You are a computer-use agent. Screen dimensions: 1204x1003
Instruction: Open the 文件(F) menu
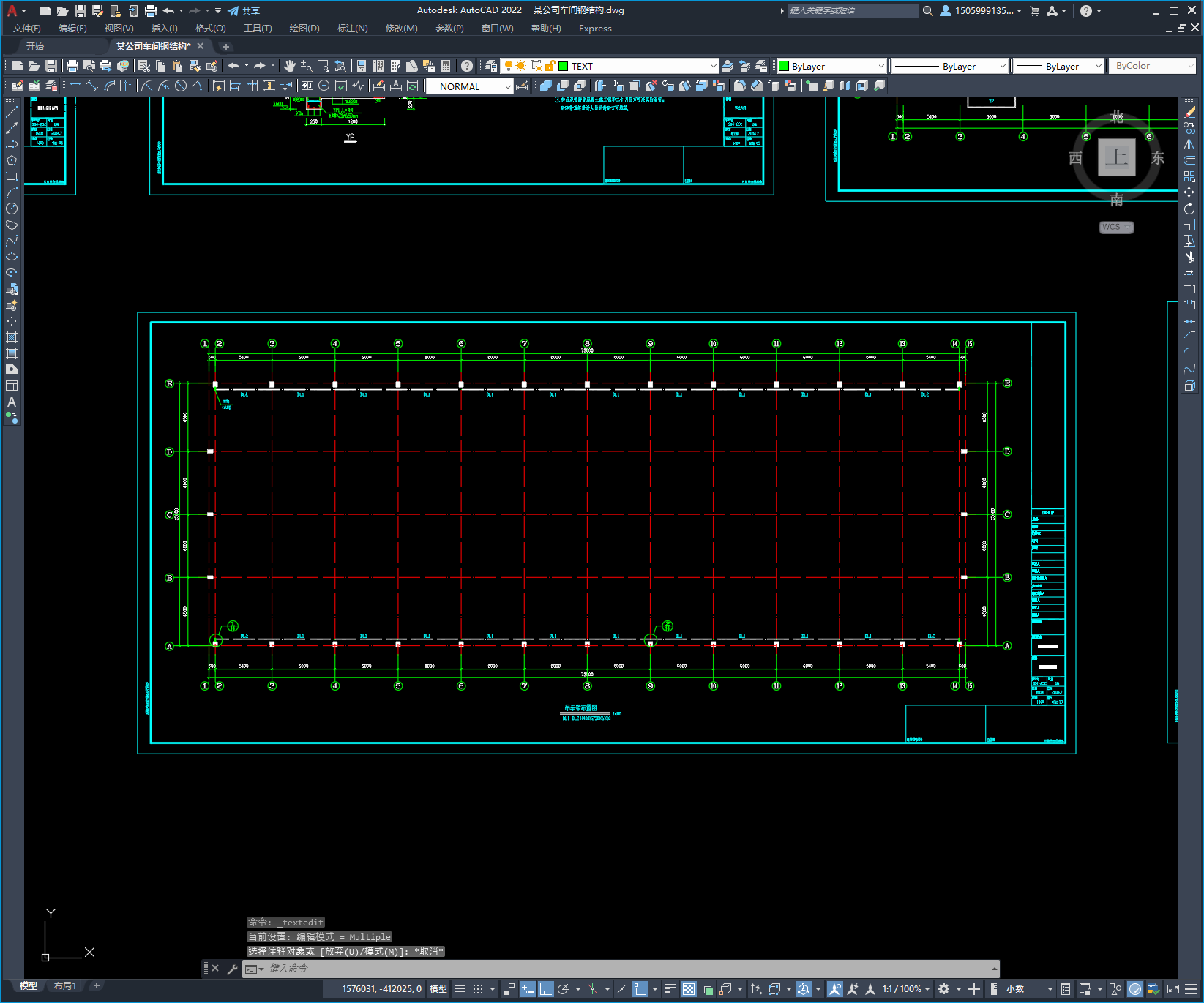(x=26, y=29)
